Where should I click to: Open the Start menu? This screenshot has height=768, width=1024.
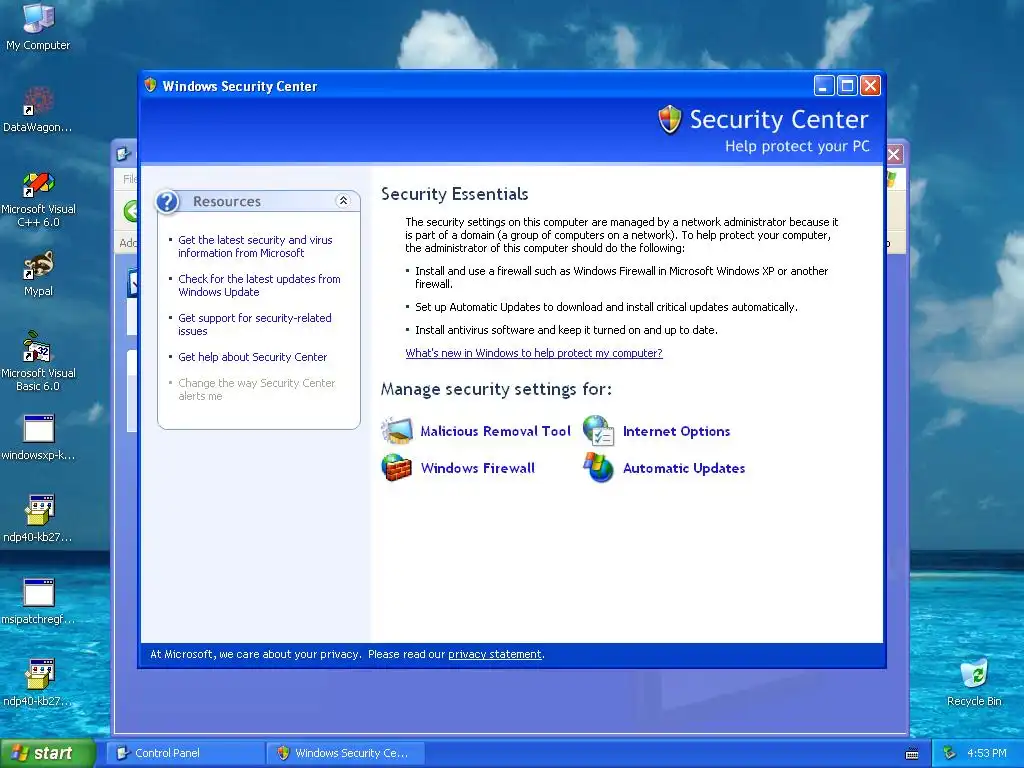(48, 753)
